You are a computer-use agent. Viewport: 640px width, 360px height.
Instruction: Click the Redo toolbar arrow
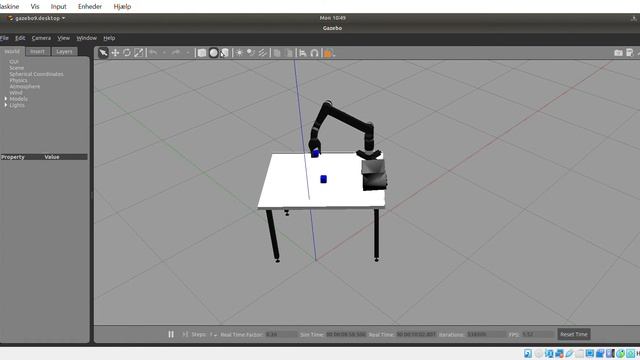pos(176,53)
